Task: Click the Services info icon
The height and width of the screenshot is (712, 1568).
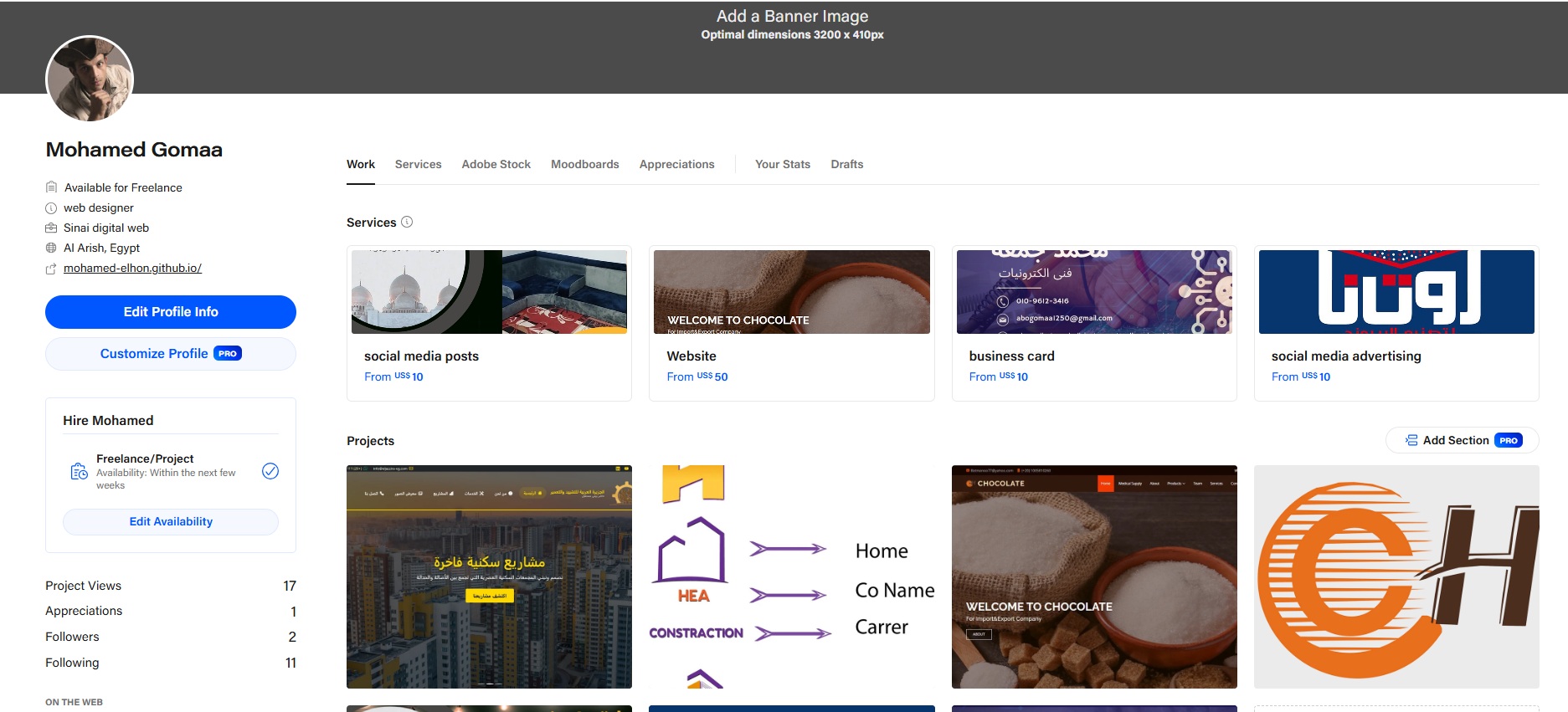Action: (x=407, y=222)
